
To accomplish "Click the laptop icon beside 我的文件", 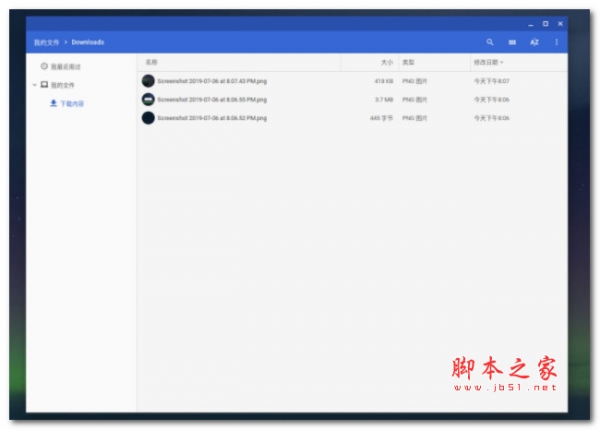I will (44, 85).
